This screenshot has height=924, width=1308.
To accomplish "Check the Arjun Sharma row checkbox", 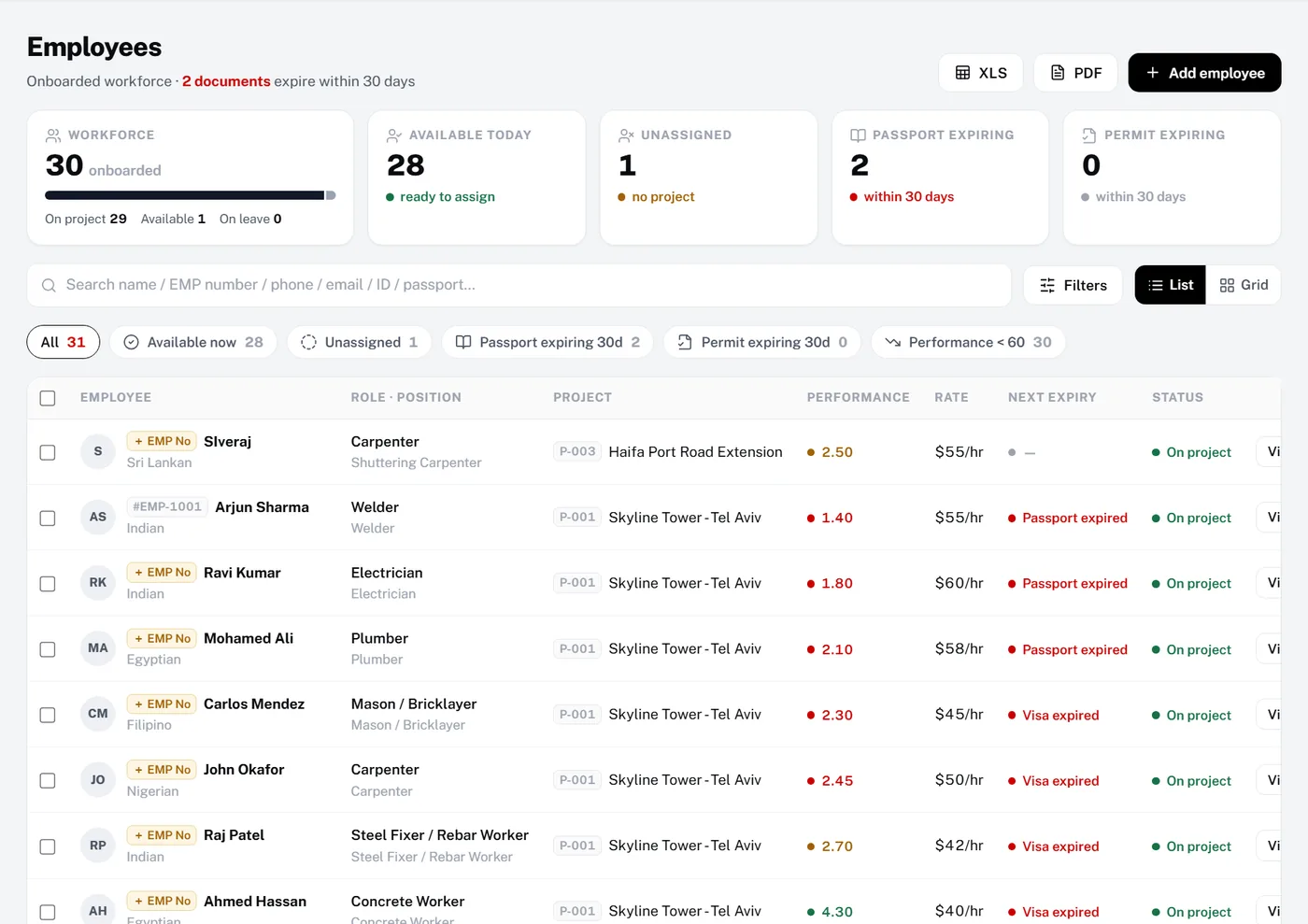I will (48, 518).
